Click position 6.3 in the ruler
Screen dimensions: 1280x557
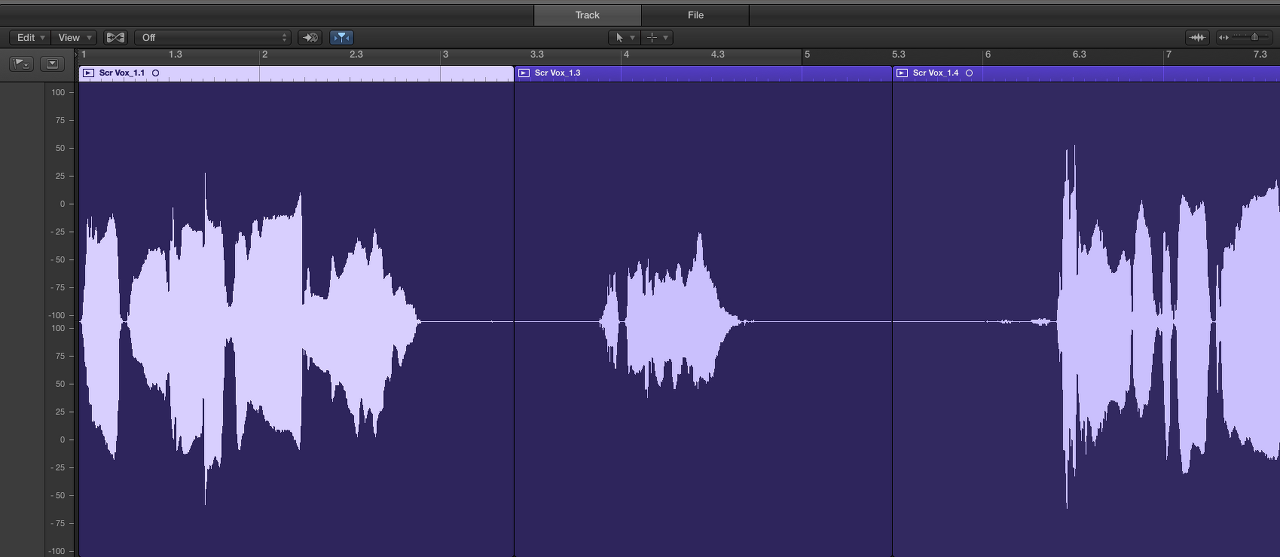pos(1079,55)
